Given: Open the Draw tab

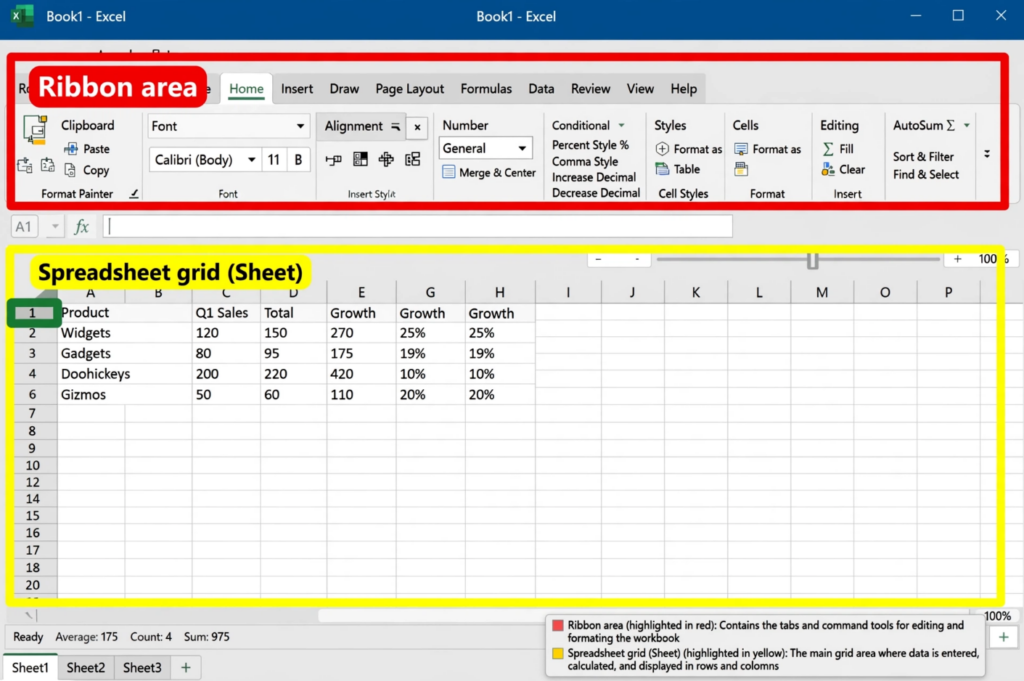Looking at the screenshot, I should [x=344, y=89].
